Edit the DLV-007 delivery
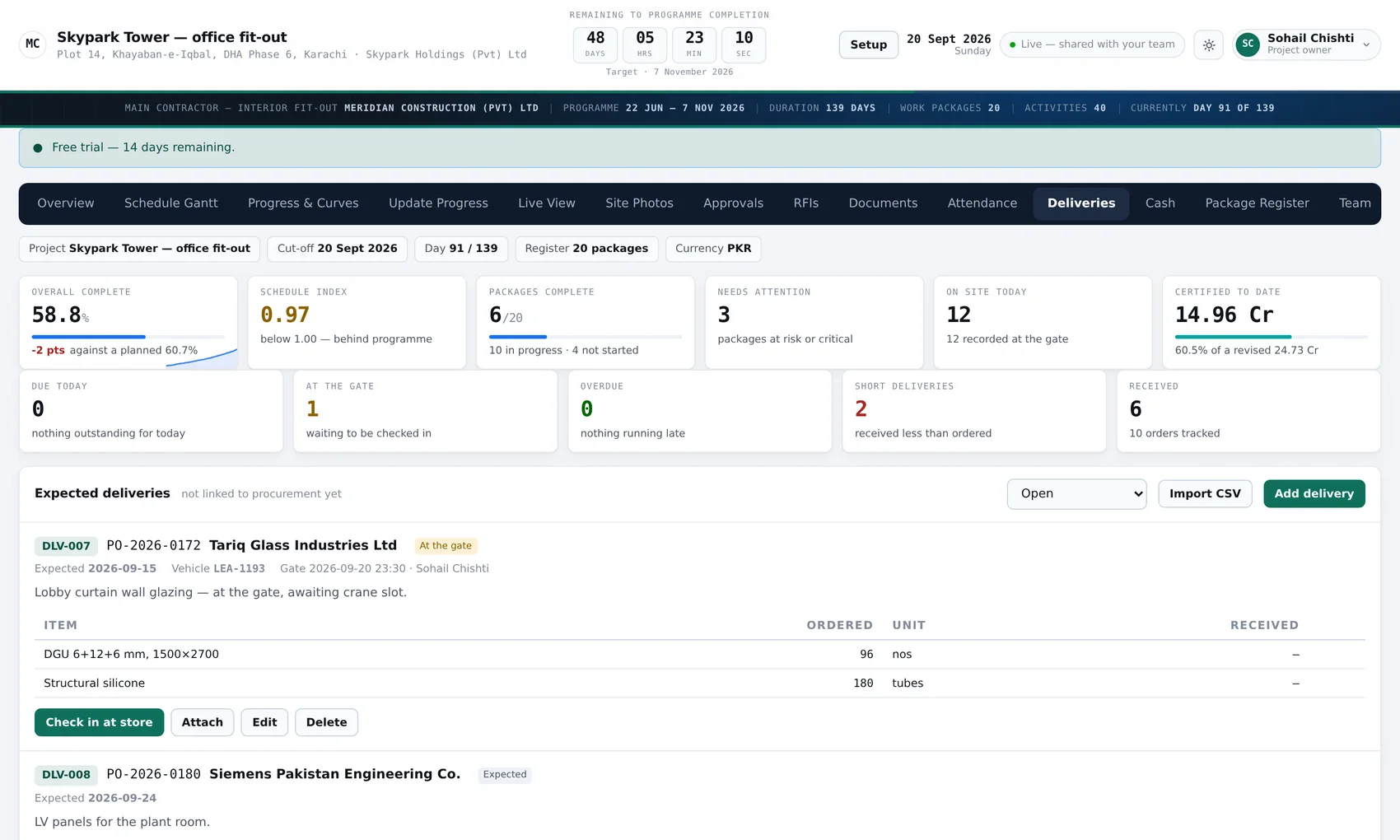The image size is (1400, 840). [x=264, y=722]
